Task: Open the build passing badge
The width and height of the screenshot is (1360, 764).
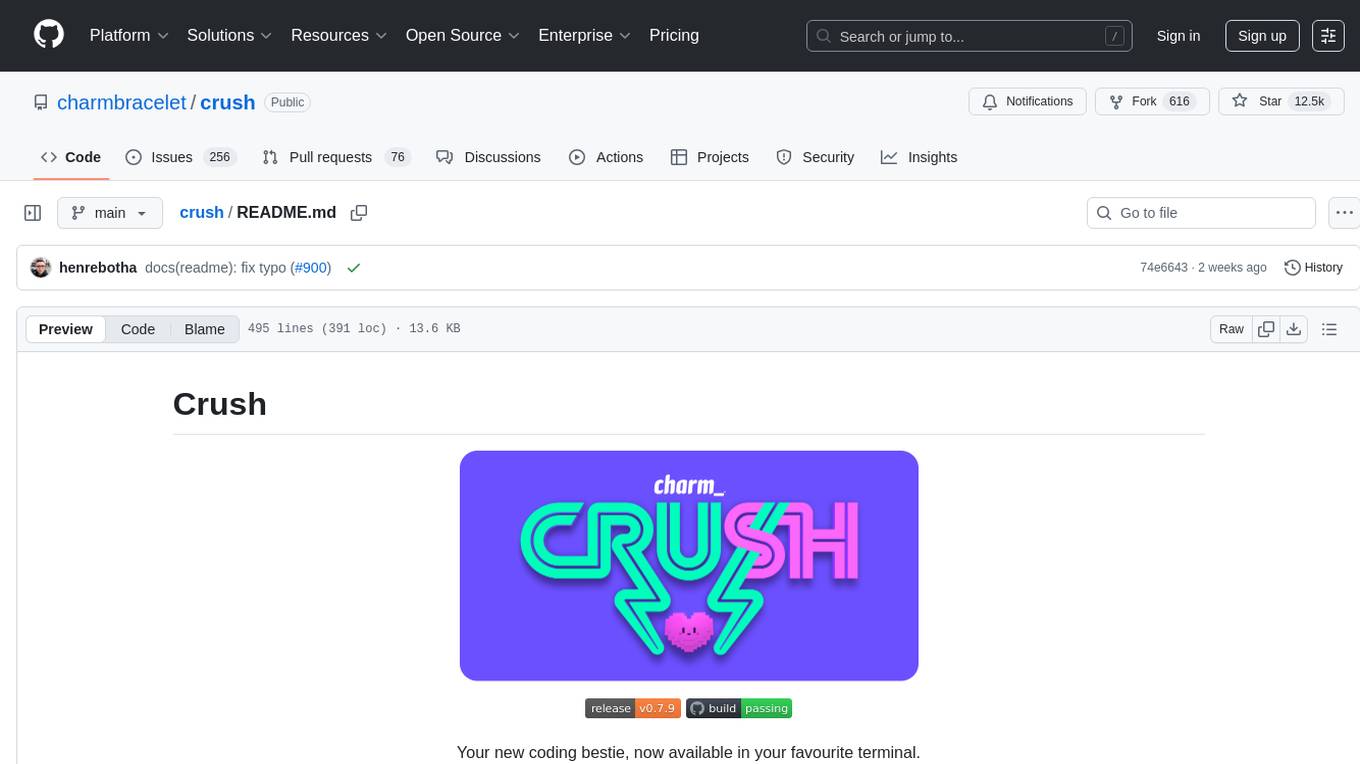Action: pyautogui.click(x=739, y=708)
